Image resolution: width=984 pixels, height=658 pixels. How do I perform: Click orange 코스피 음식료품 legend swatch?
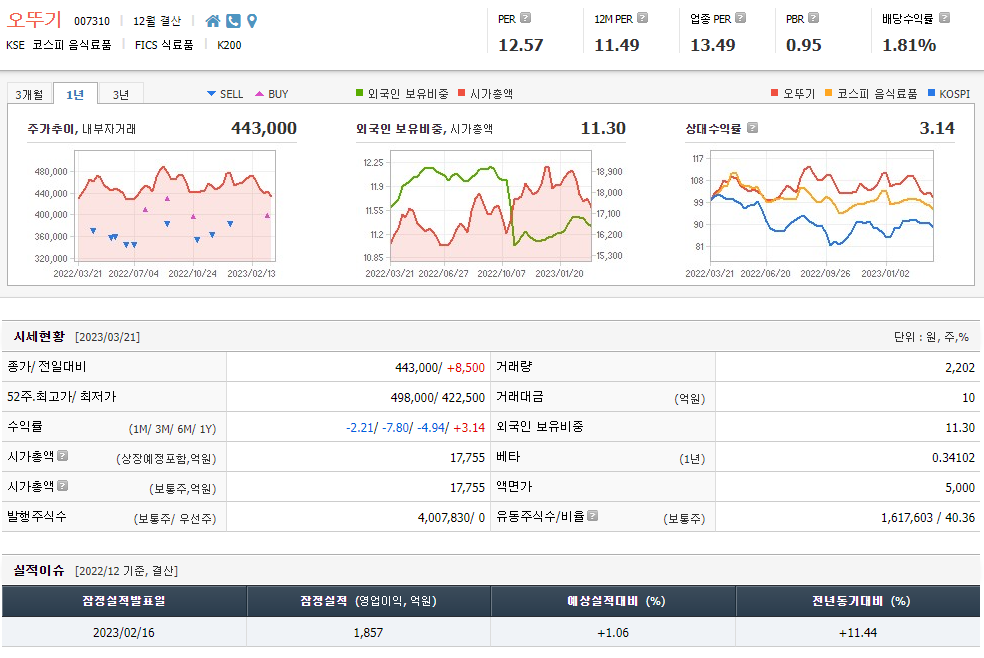coord(828,93)
